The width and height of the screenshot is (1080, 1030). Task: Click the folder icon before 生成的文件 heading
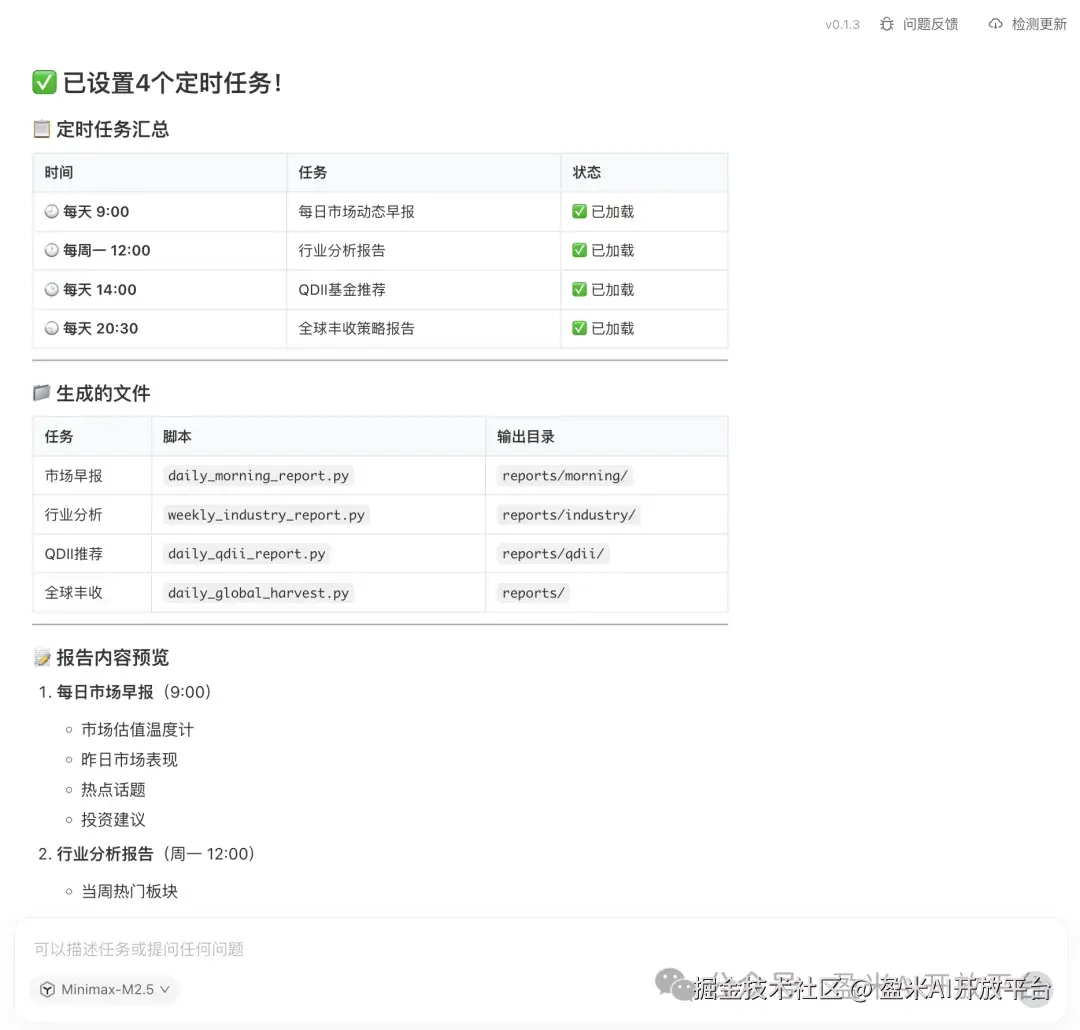click(x=41, y=393)
